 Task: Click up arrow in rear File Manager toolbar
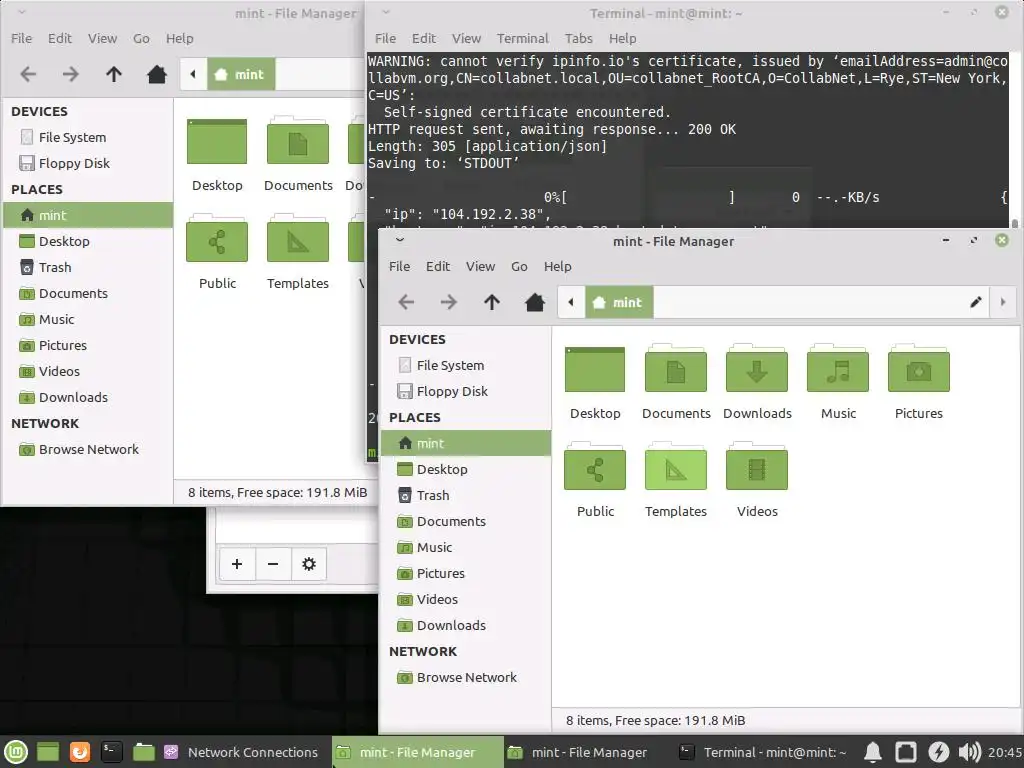click(x=114, y=74)
